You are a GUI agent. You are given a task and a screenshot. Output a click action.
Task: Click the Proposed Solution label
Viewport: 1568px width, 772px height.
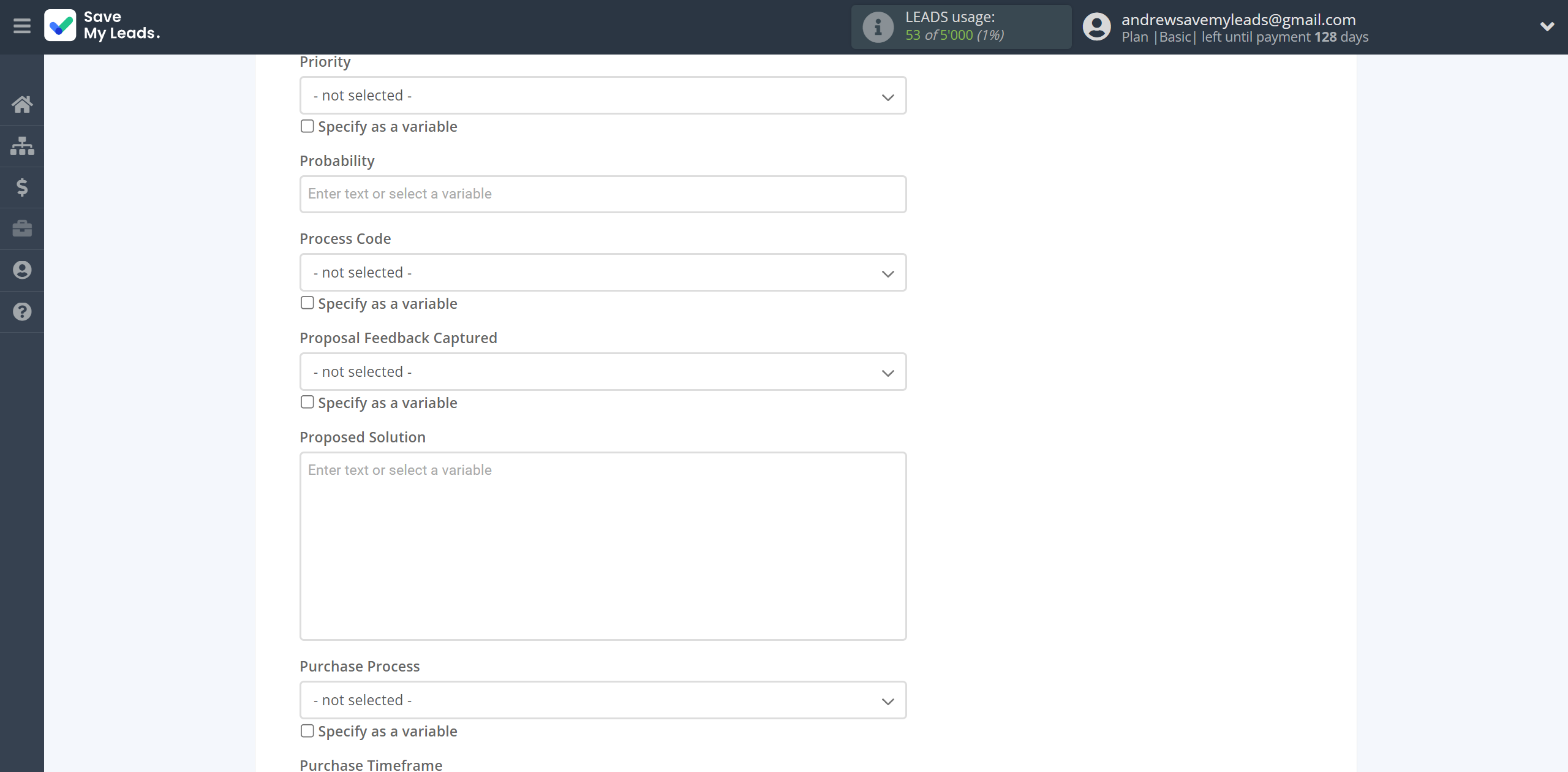[x=363, y=437]
